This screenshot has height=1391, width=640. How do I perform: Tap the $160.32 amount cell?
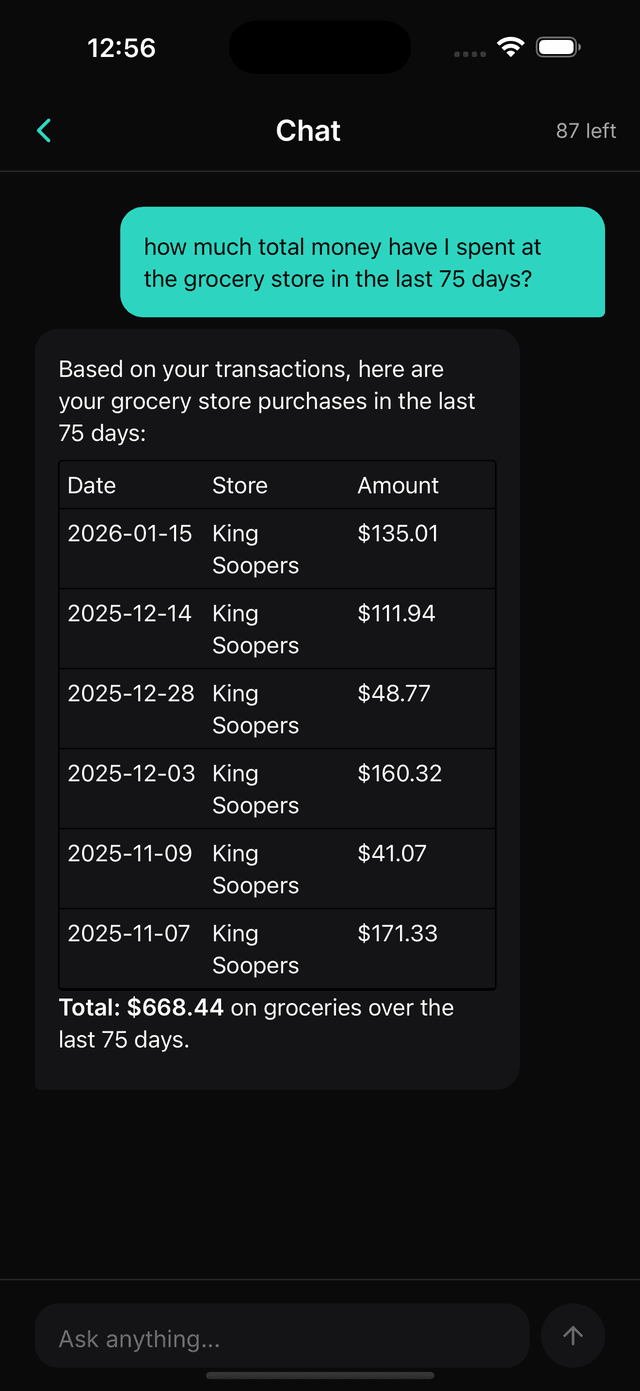click(399, 774)
